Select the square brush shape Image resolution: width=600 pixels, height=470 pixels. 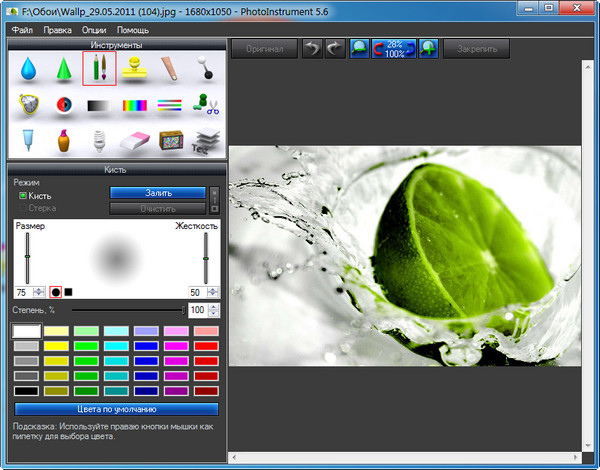point(69,292)
